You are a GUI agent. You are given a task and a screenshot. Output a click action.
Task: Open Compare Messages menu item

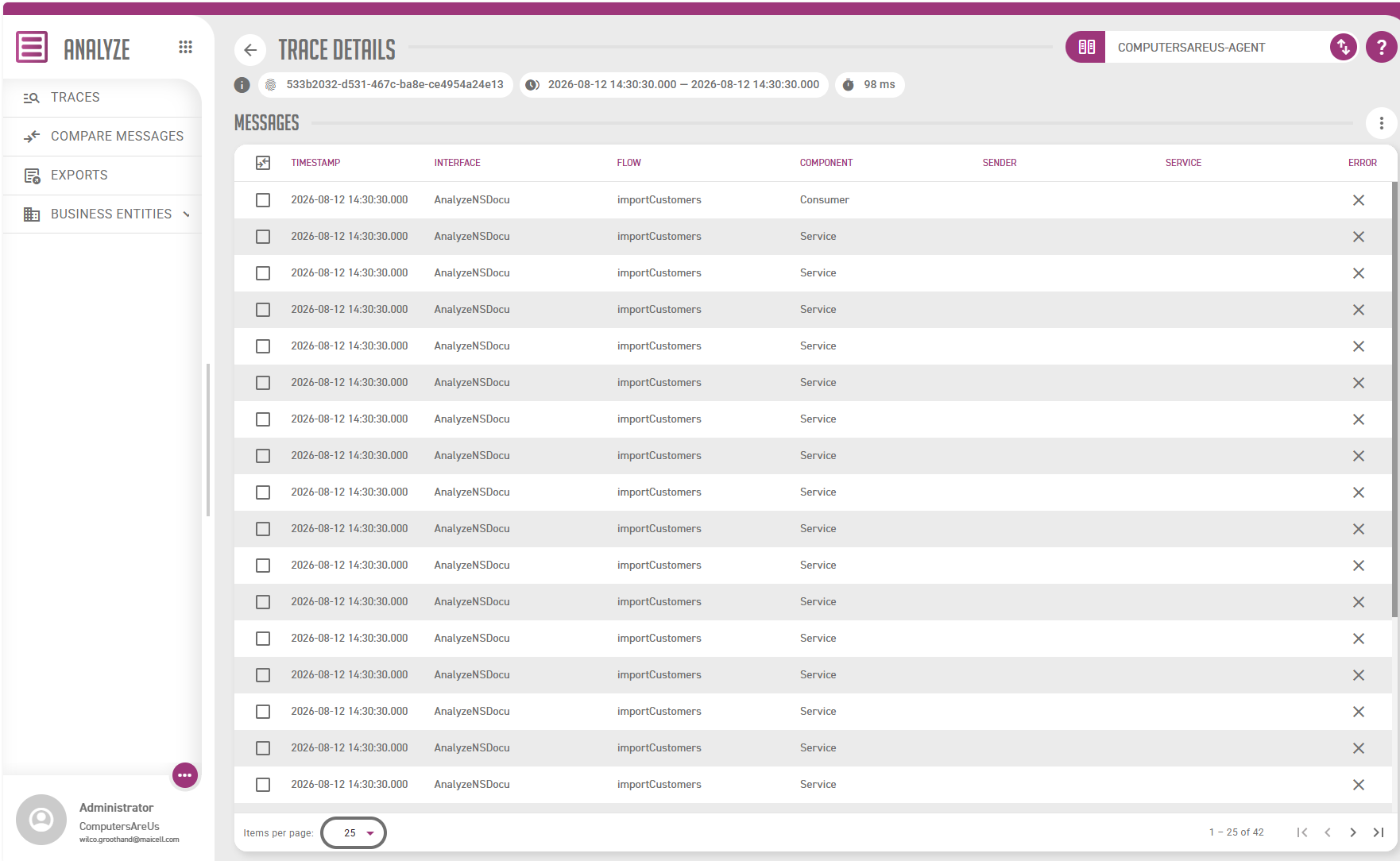click(102, 137)
